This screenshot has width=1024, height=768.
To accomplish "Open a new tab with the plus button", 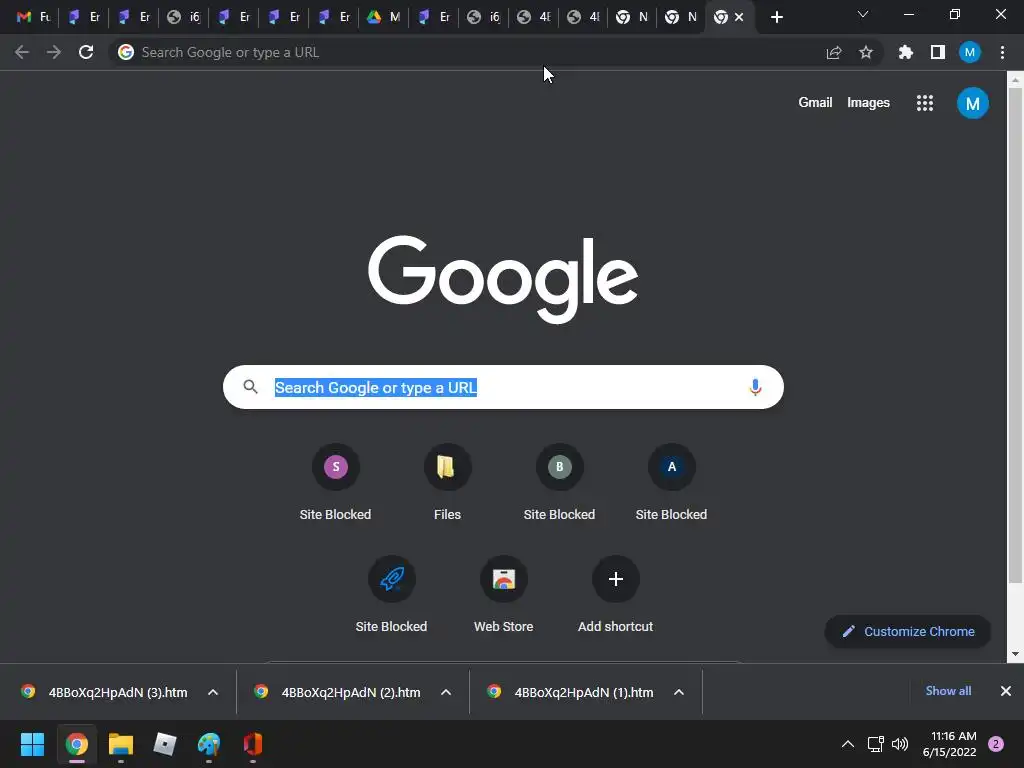I will tap(776, 17).
